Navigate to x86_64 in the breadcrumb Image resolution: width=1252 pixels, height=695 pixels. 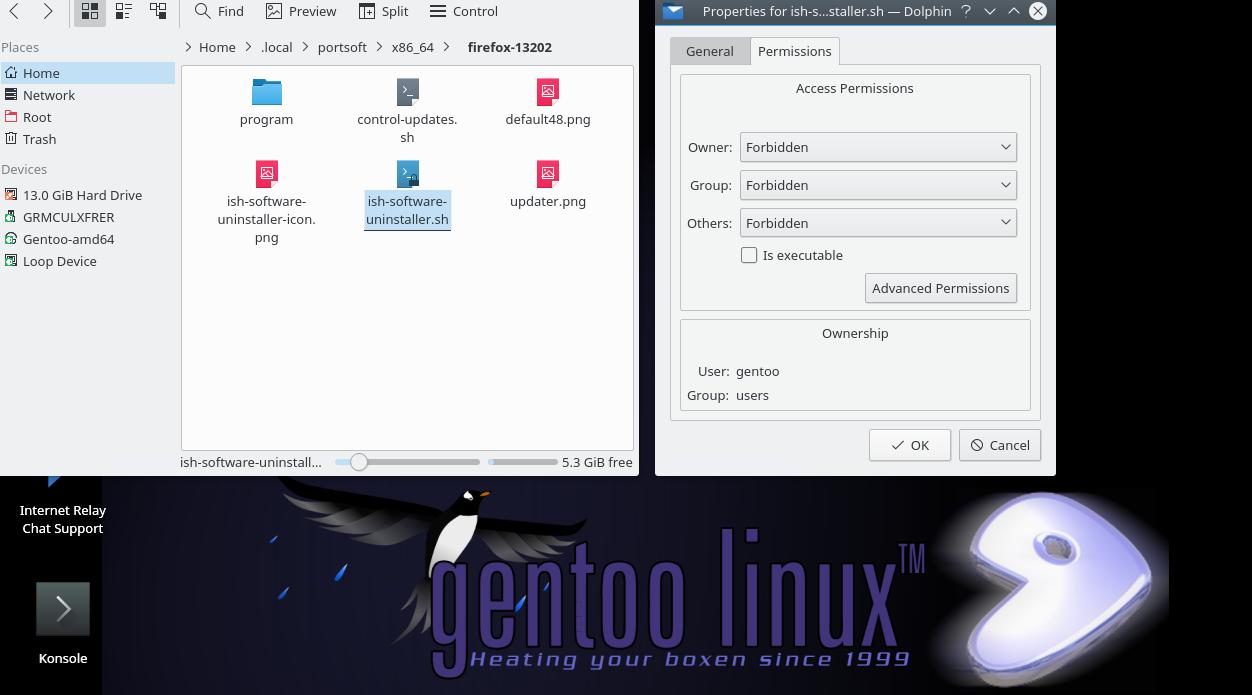pos(413,47)
